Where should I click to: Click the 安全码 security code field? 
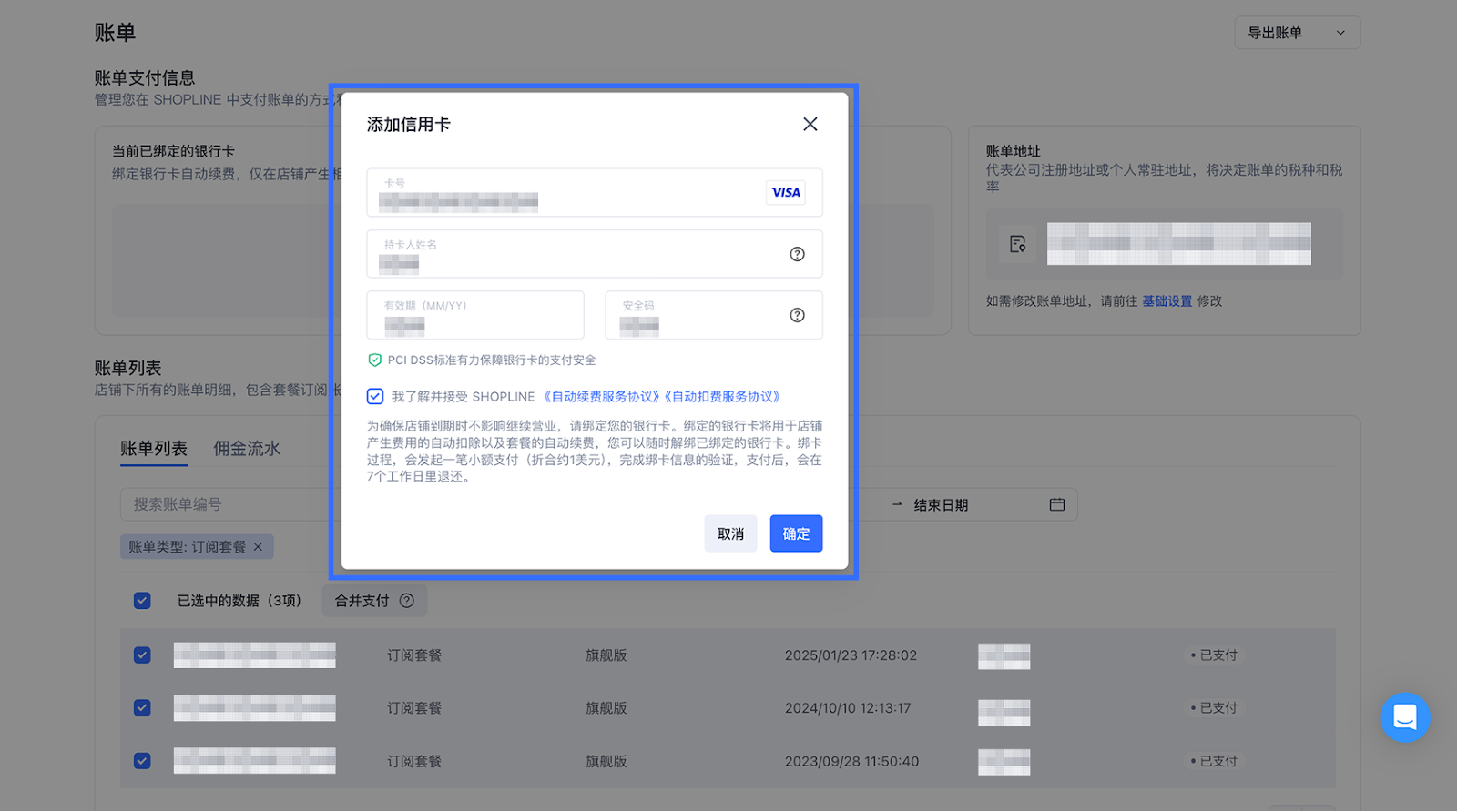(714, 315)
